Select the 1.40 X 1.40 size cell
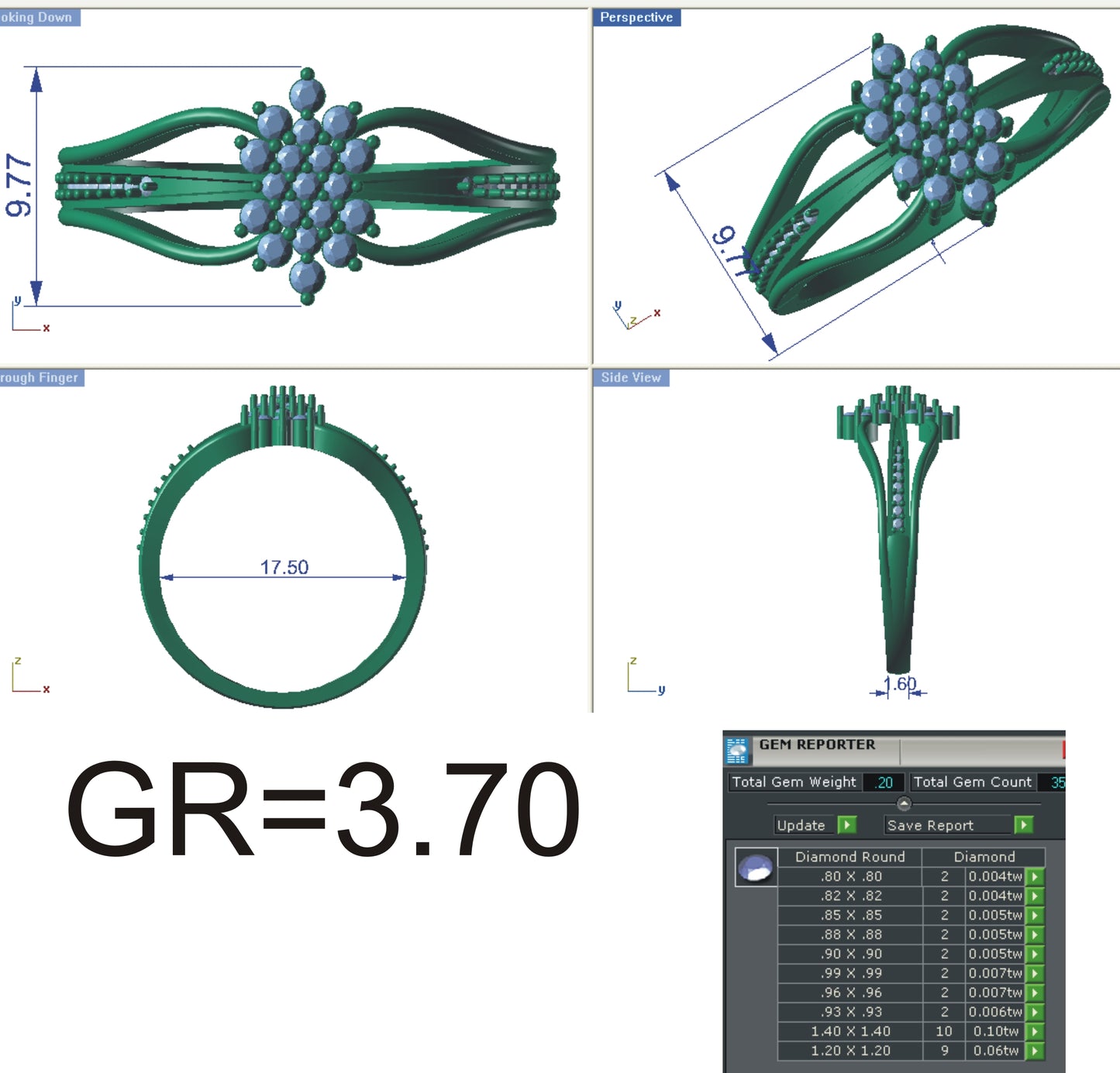The height and width of the screenshot is (1073, 1120). pos(850,1031)
